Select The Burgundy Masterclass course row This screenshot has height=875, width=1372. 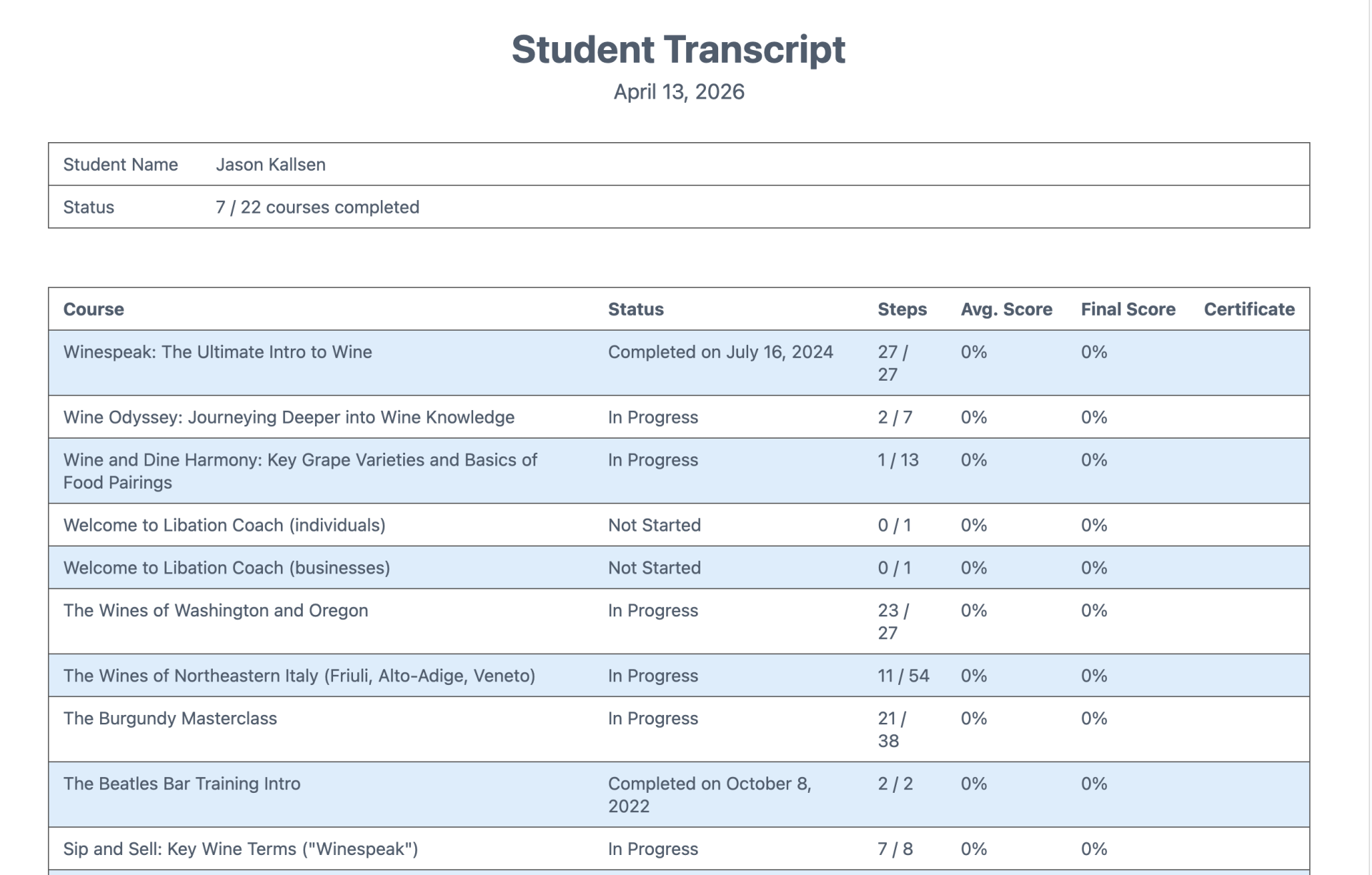[679, 729]
